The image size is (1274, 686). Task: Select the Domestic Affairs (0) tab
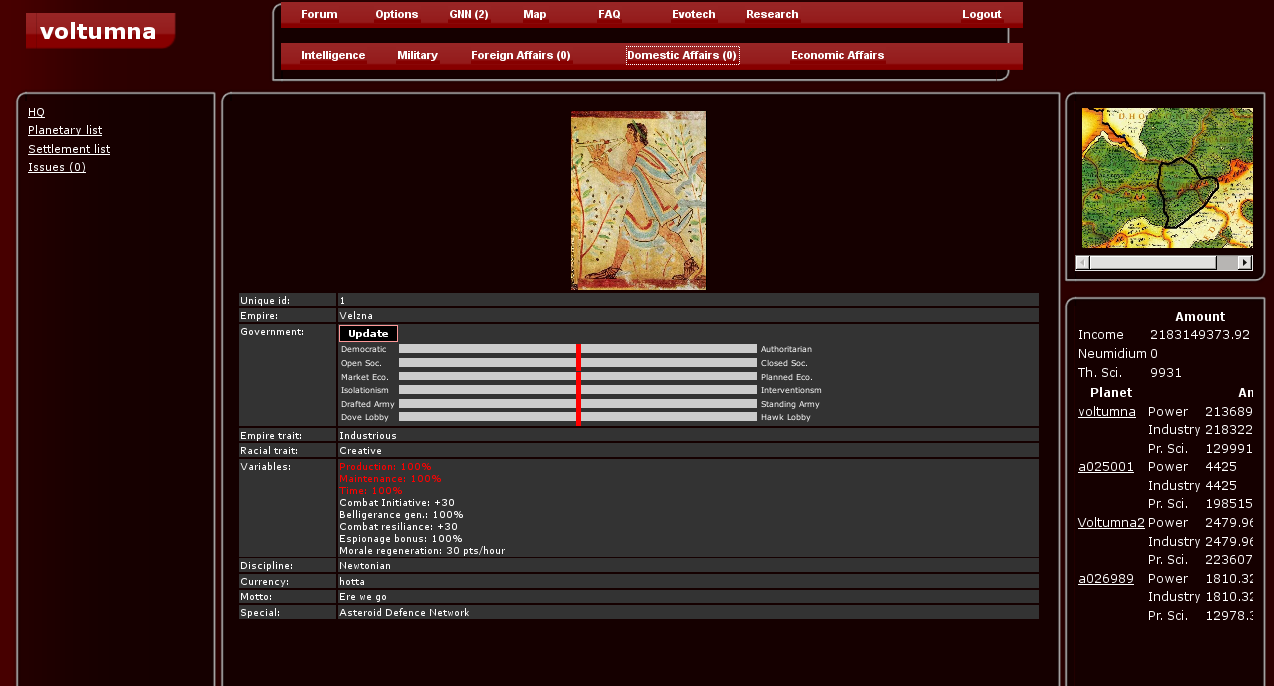click(682, 55)
